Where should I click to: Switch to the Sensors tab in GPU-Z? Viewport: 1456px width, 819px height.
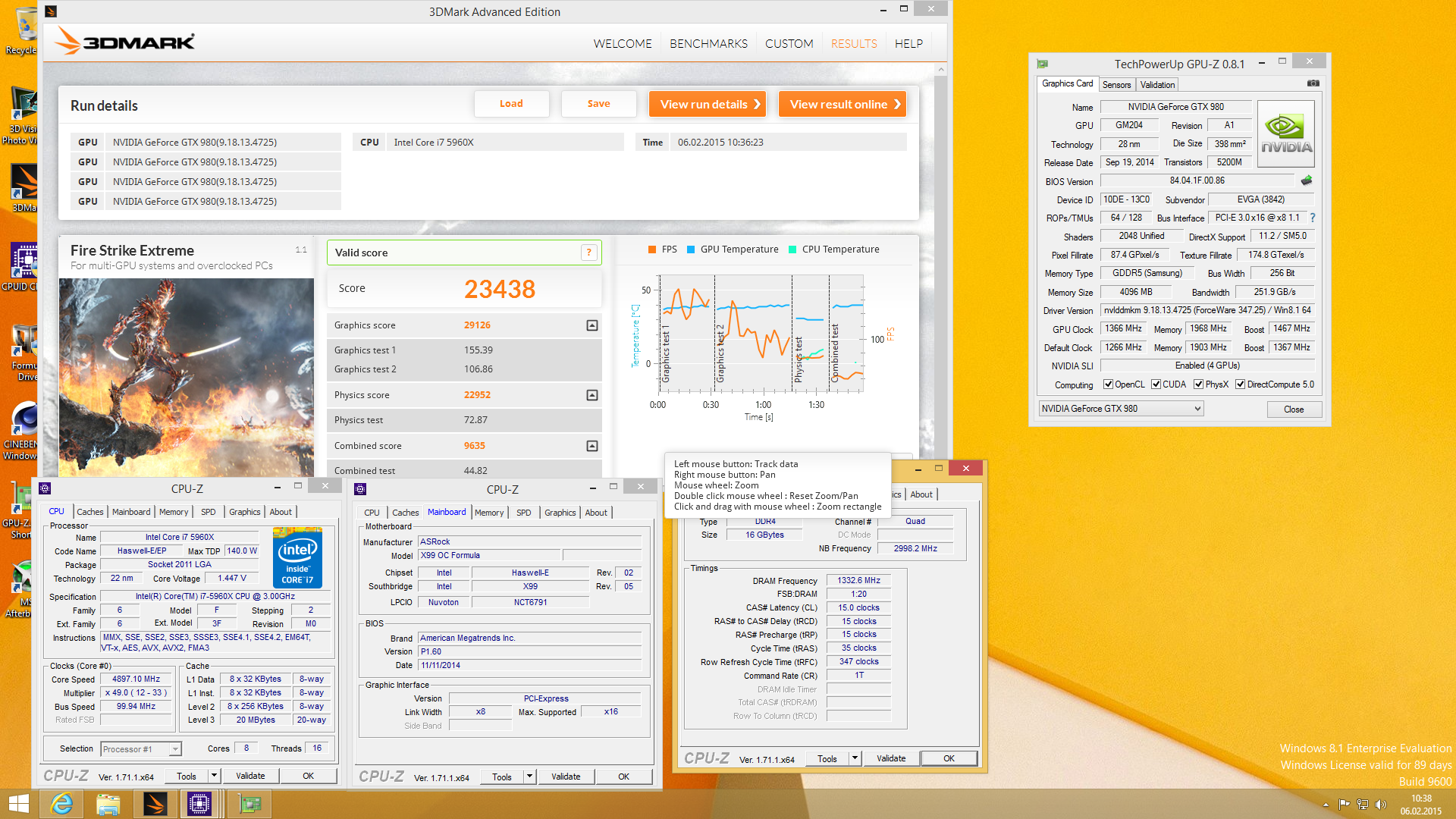1116,85
